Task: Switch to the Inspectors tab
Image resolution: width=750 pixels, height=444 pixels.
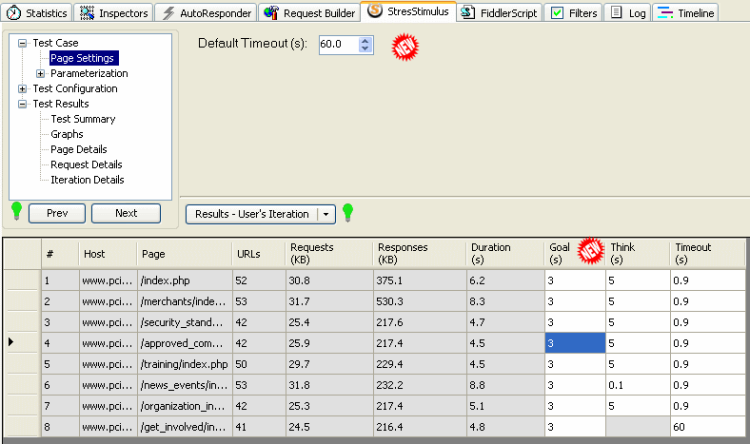Action: tap(114, 13)
